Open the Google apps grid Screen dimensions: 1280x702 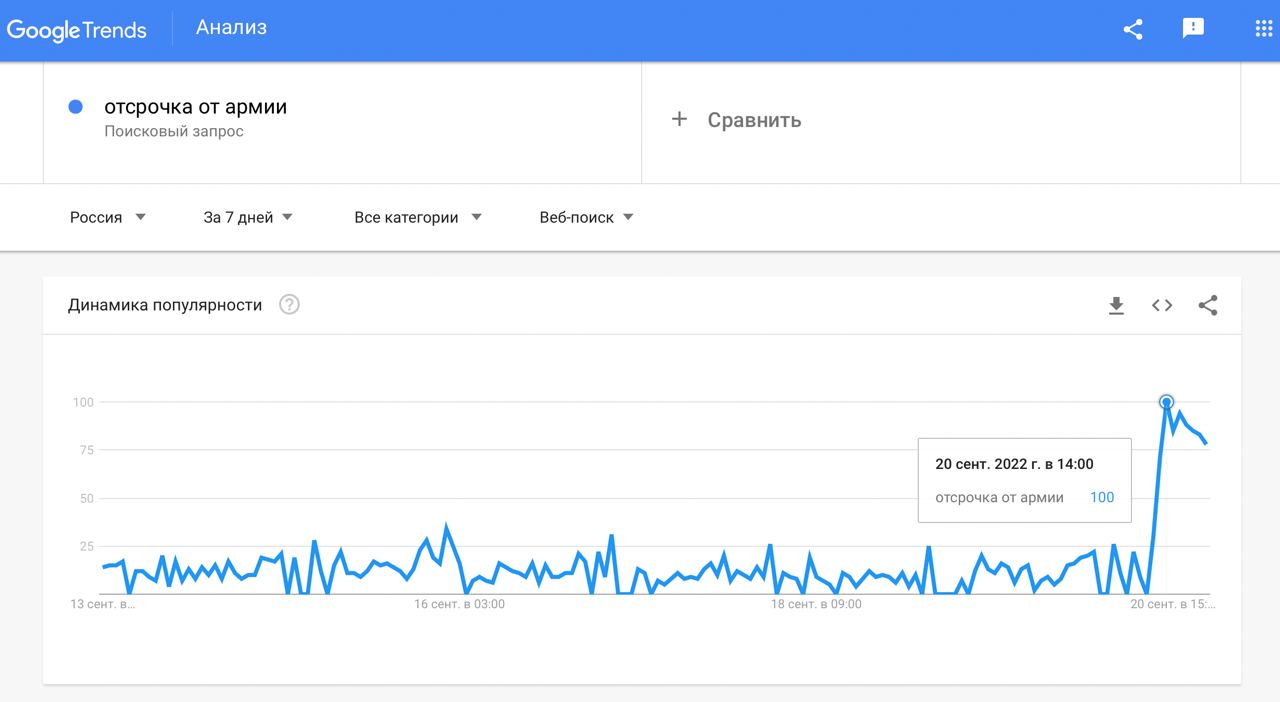1263,29
